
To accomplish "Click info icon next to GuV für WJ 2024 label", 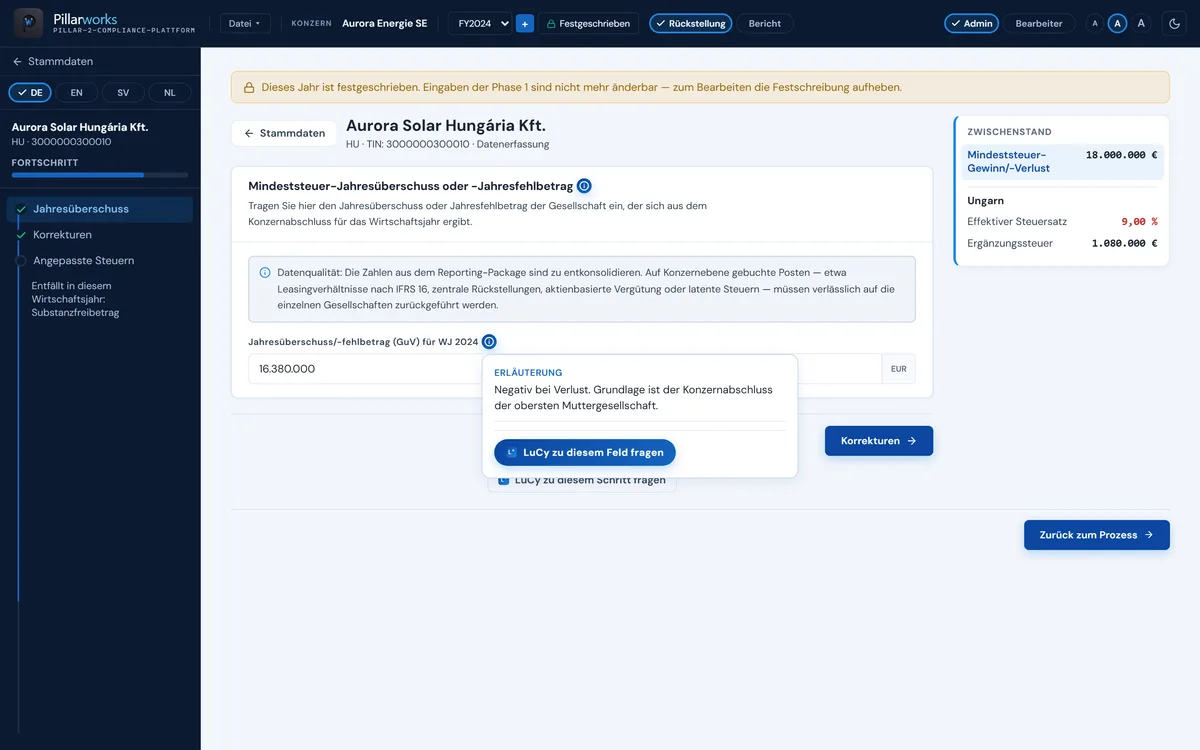I will pos(489,342).
